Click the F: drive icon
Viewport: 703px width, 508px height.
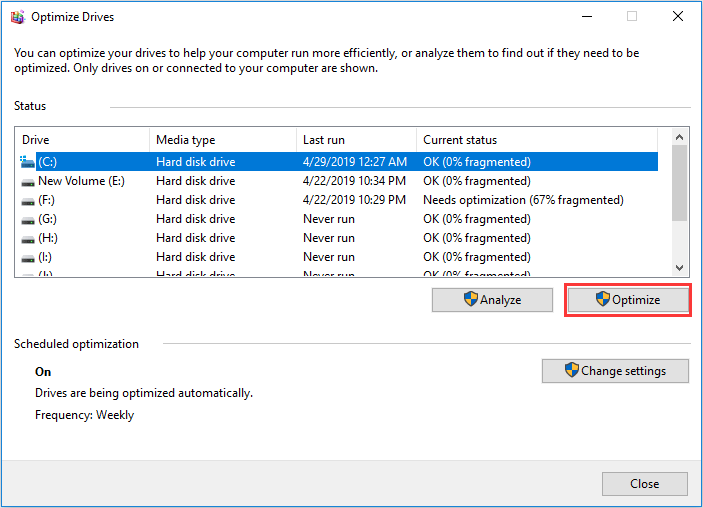28,201
